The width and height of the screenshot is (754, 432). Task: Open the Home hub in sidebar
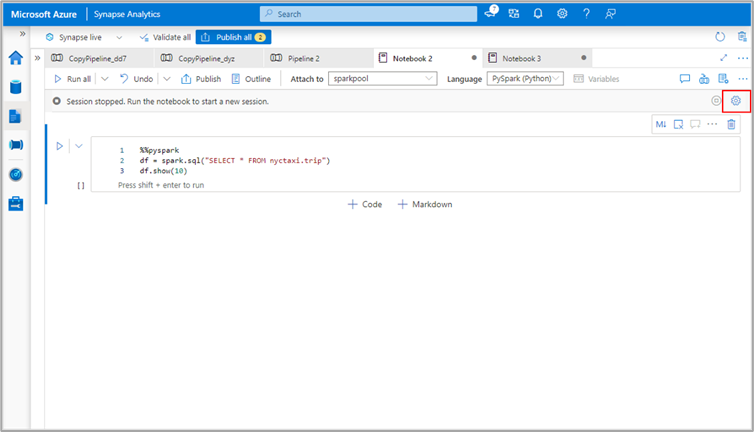pos(16,58)
